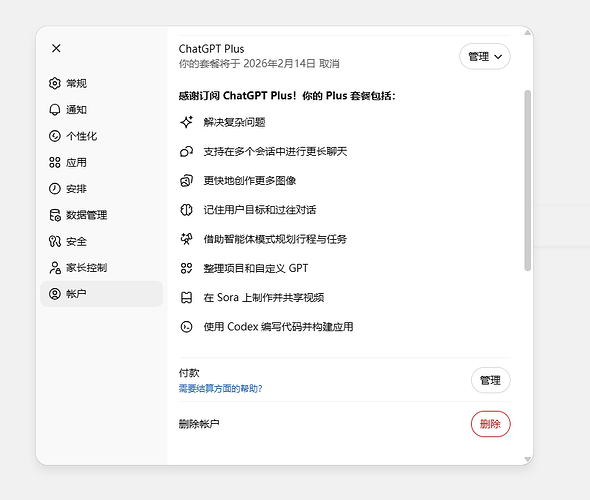Click the 2026年2月14日 cancellation notice text

(x=259, y=64)
